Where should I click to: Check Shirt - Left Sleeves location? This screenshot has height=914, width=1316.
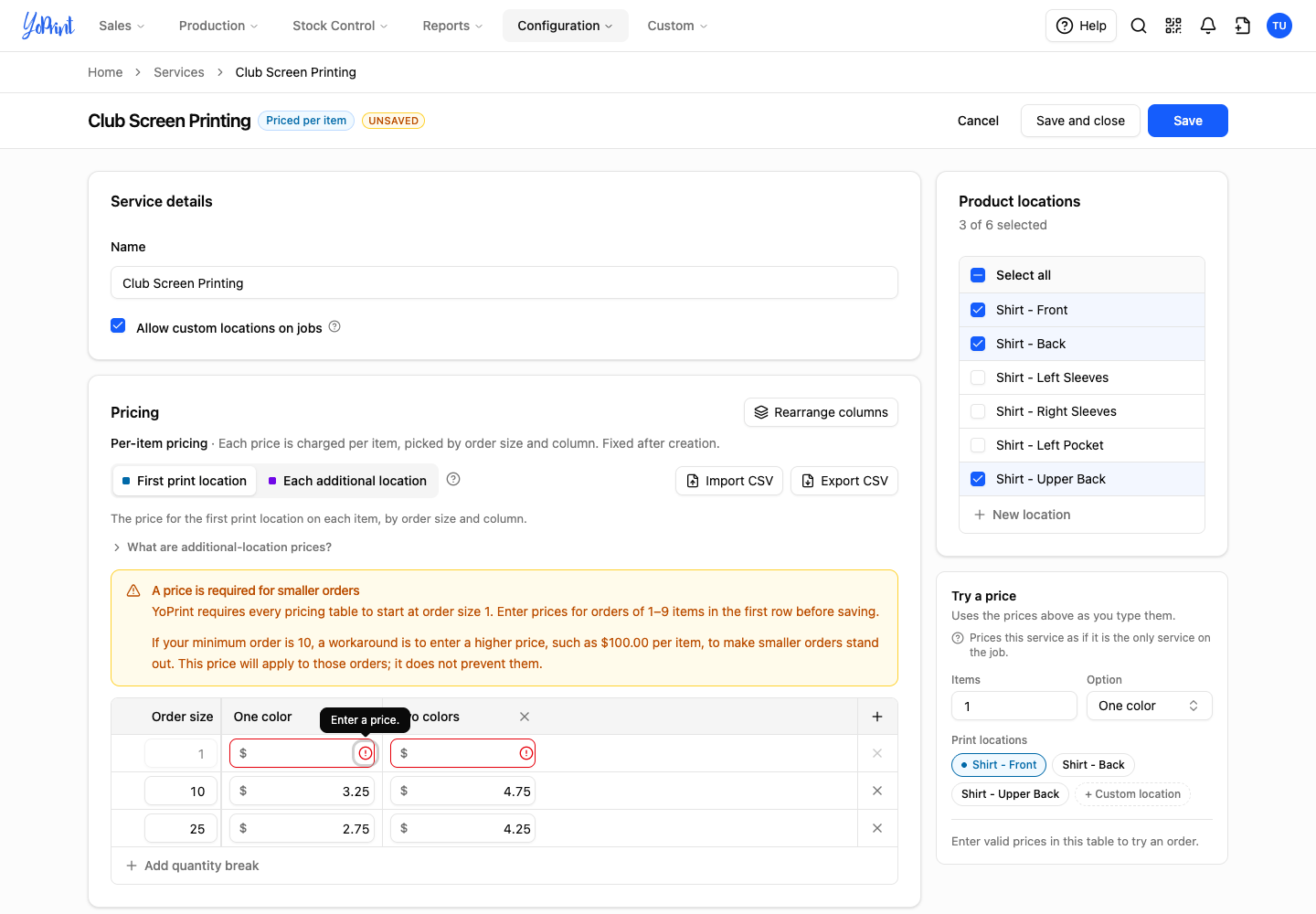(978, 377)
